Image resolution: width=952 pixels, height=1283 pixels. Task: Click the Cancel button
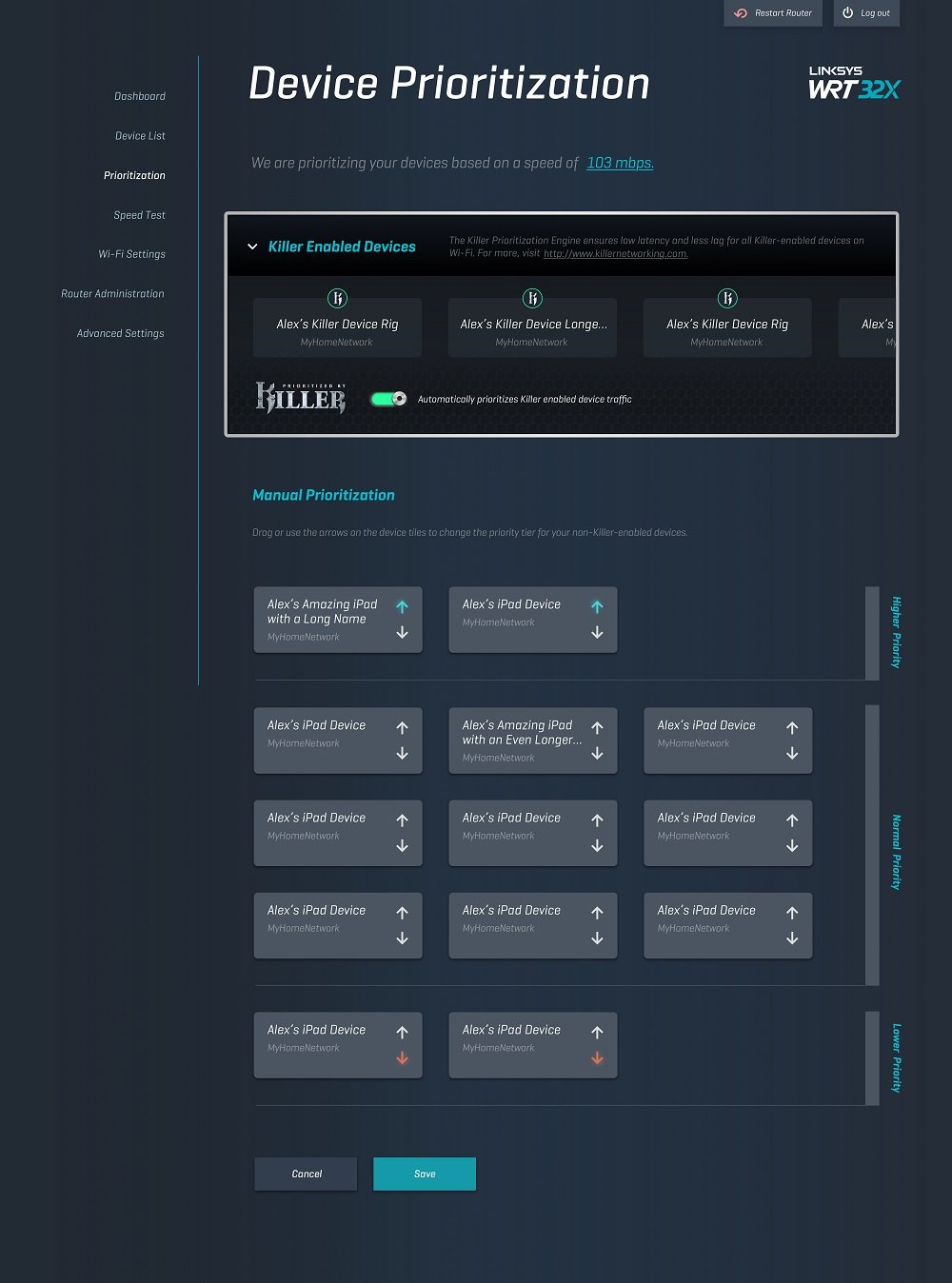[306, 1174]
